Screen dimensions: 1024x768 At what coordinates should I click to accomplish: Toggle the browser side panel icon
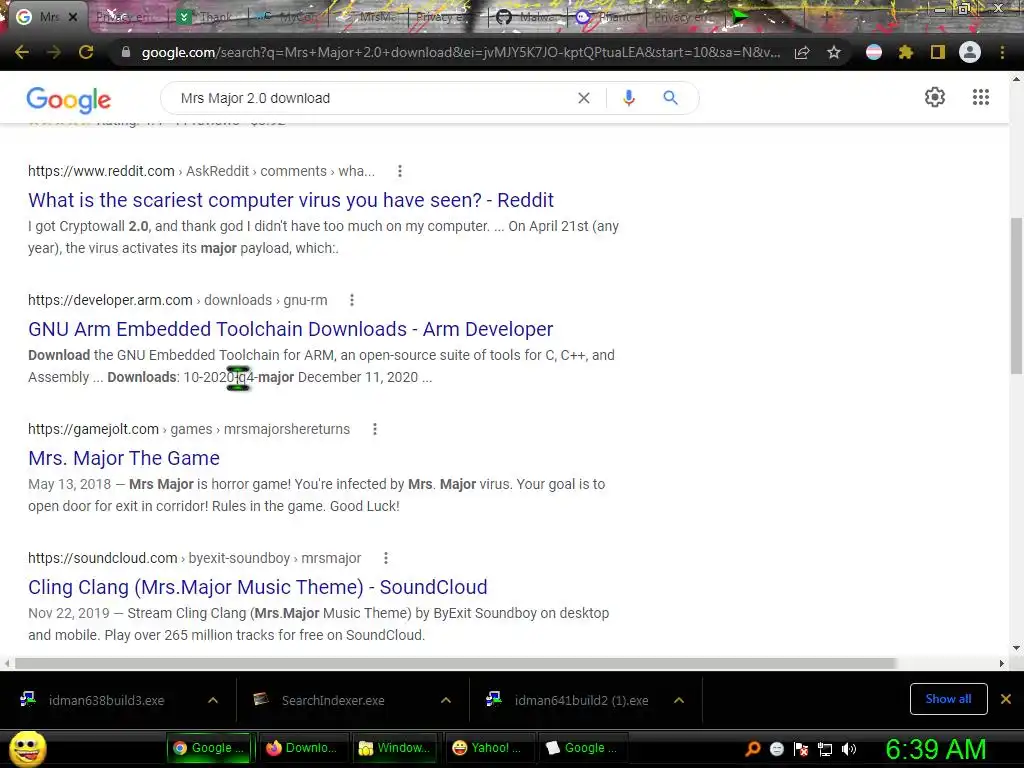(x=938, y=52)
